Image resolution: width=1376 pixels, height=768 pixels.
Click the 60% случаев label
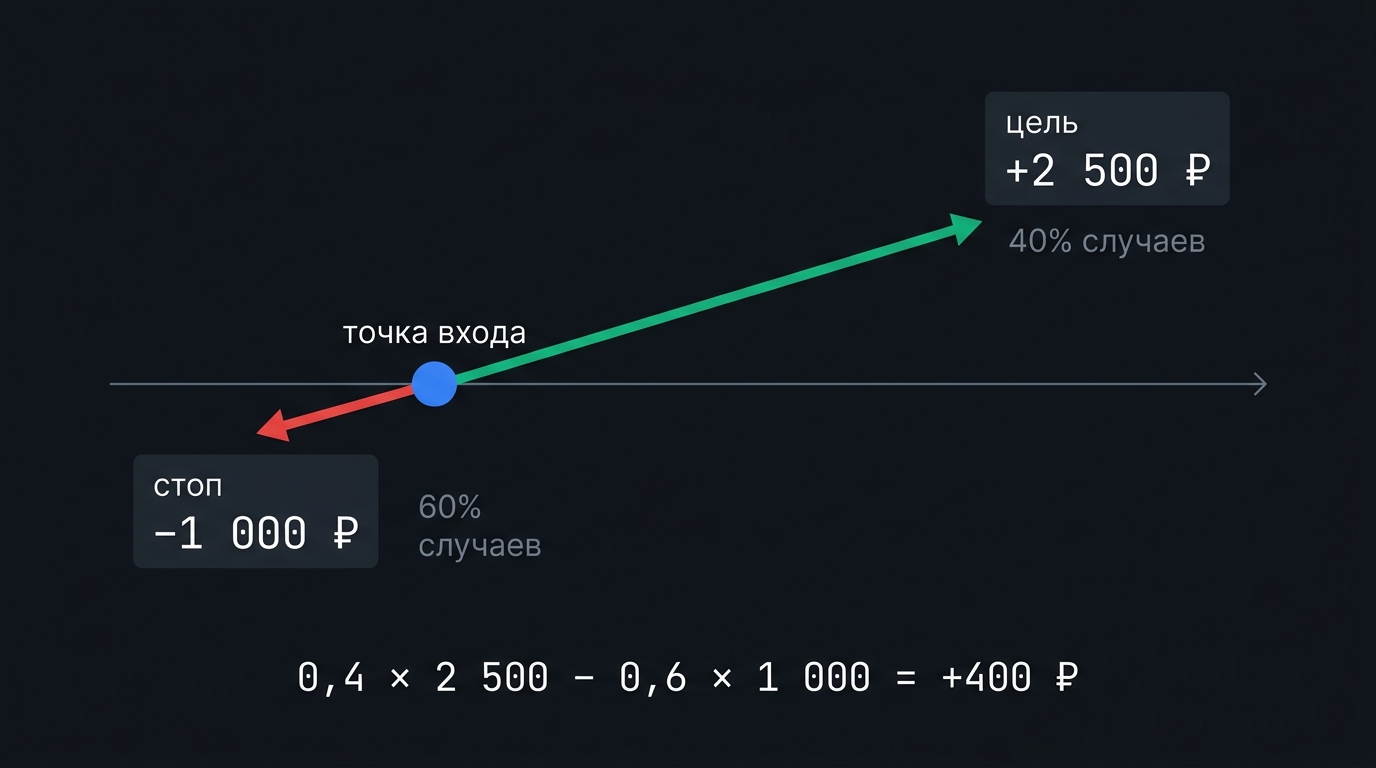pos(480,526)
